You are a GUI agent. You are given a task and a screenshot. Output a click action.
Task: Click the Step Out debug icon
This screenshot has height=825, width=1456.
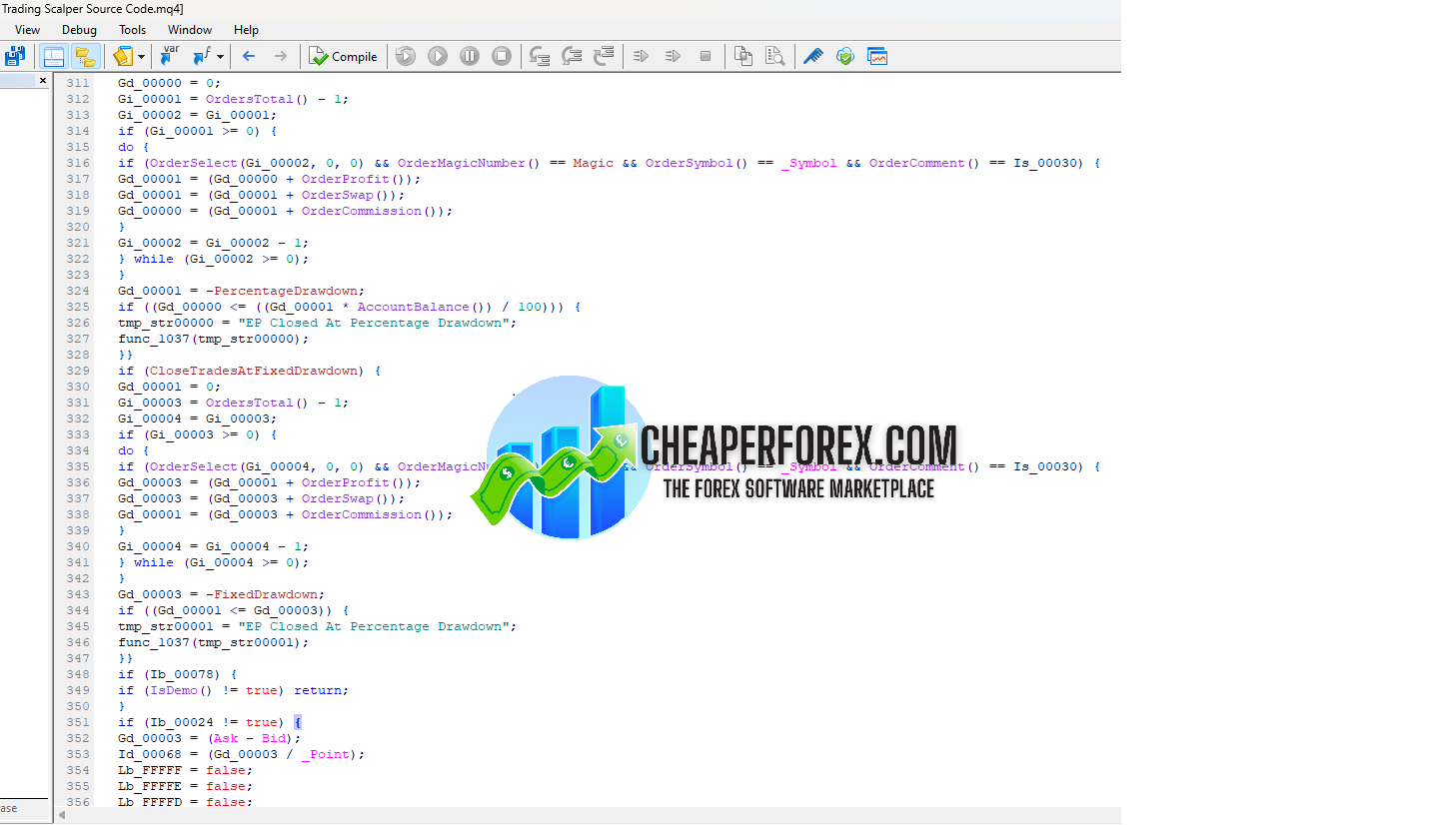pos(604,57)
